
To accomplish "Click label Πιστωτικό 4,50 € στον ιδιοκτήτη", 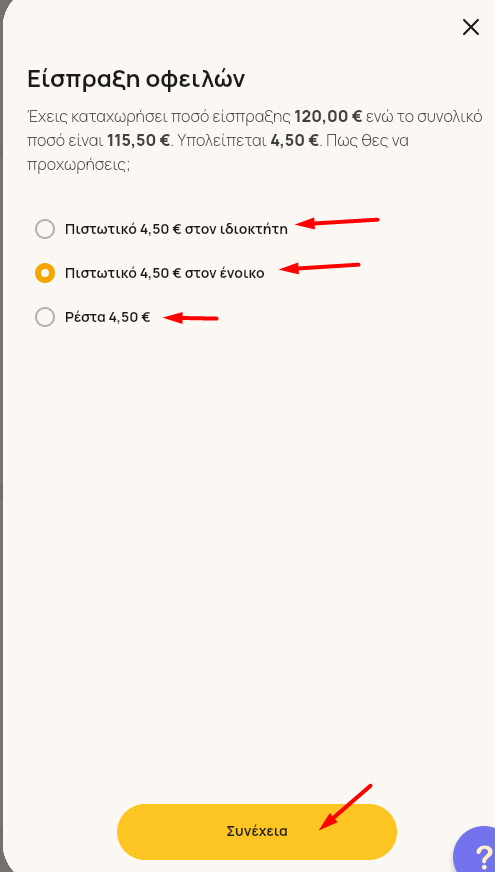I will click(x=176, y=229).
